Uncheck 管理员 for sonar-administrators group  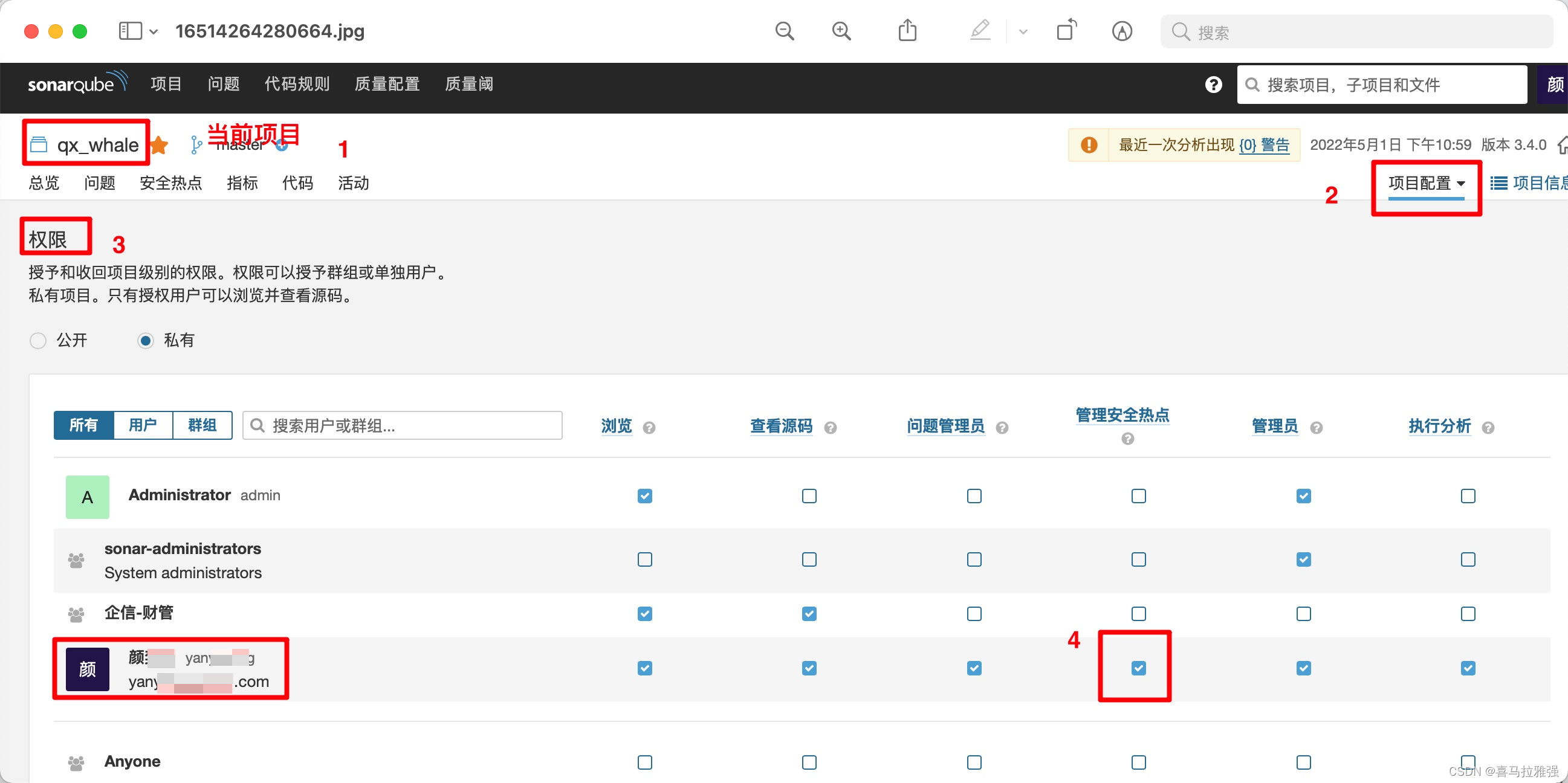[x=1303, y=559]
